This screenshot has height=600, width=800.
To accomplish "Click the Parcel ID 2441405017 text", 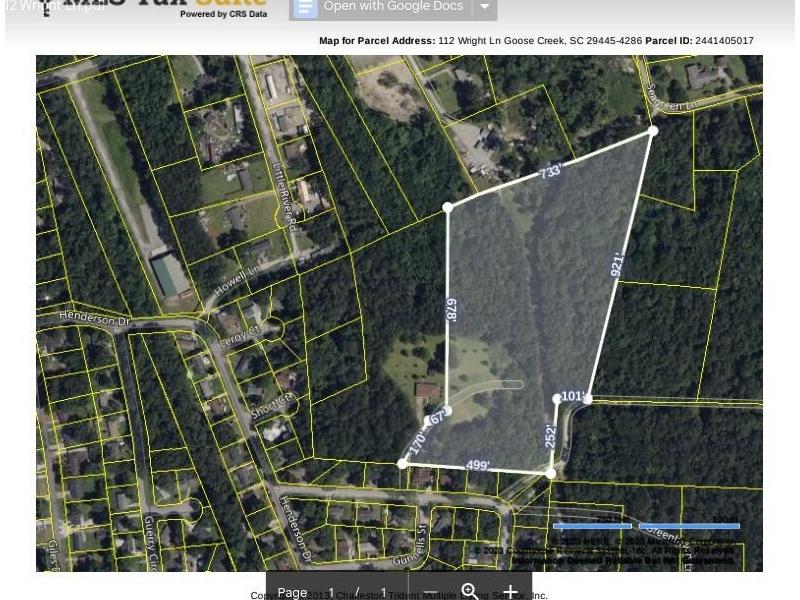I will click(699, 41).
